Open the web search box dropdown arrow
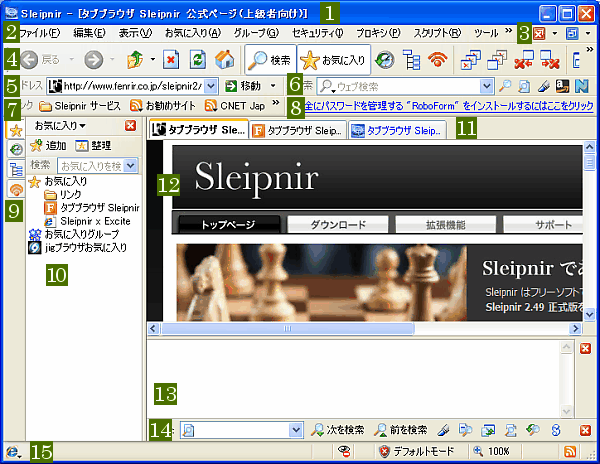 486,86
